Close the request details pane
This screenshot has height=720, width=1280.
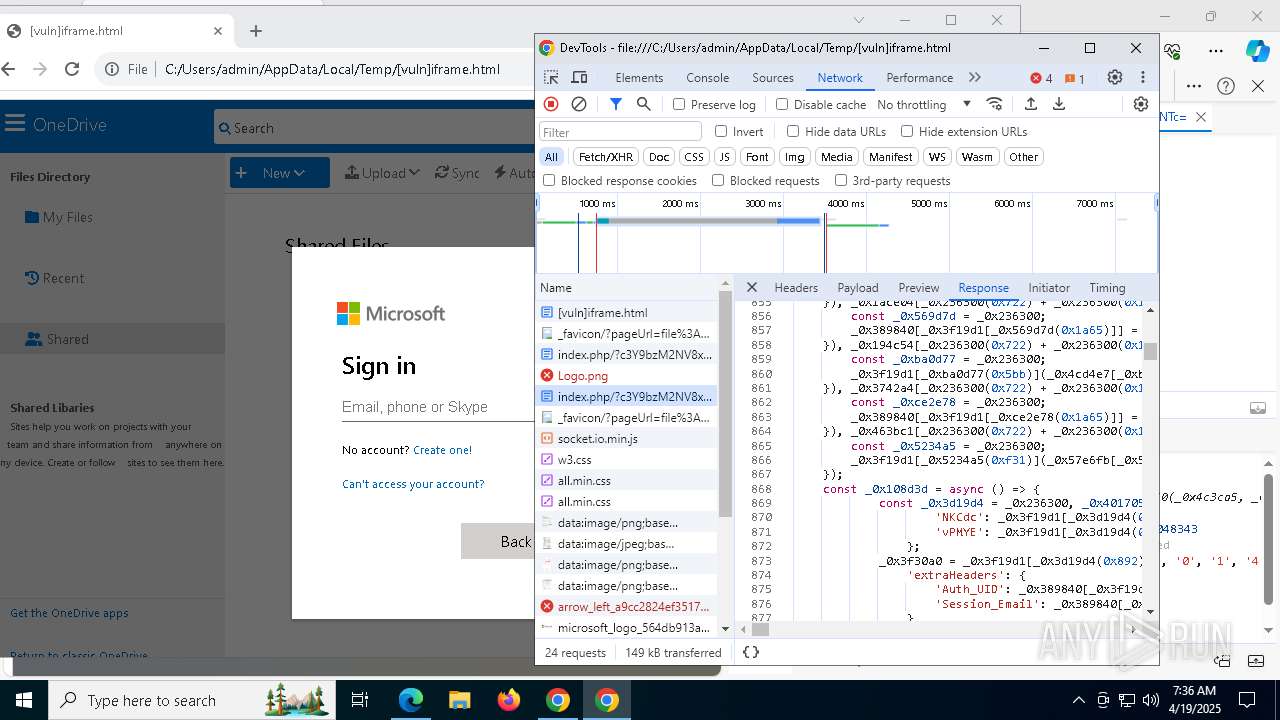tap(752, 287)
